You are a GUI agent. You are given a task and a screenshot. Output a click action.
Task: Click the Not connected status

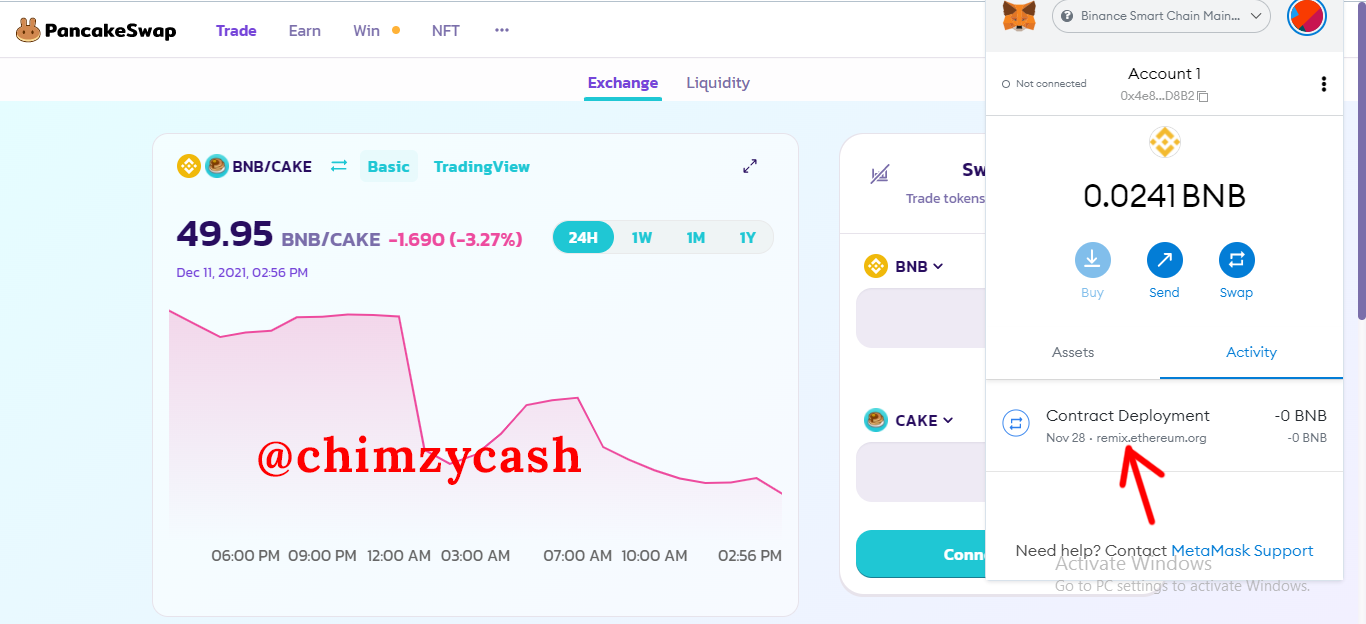pos(1044,84)
